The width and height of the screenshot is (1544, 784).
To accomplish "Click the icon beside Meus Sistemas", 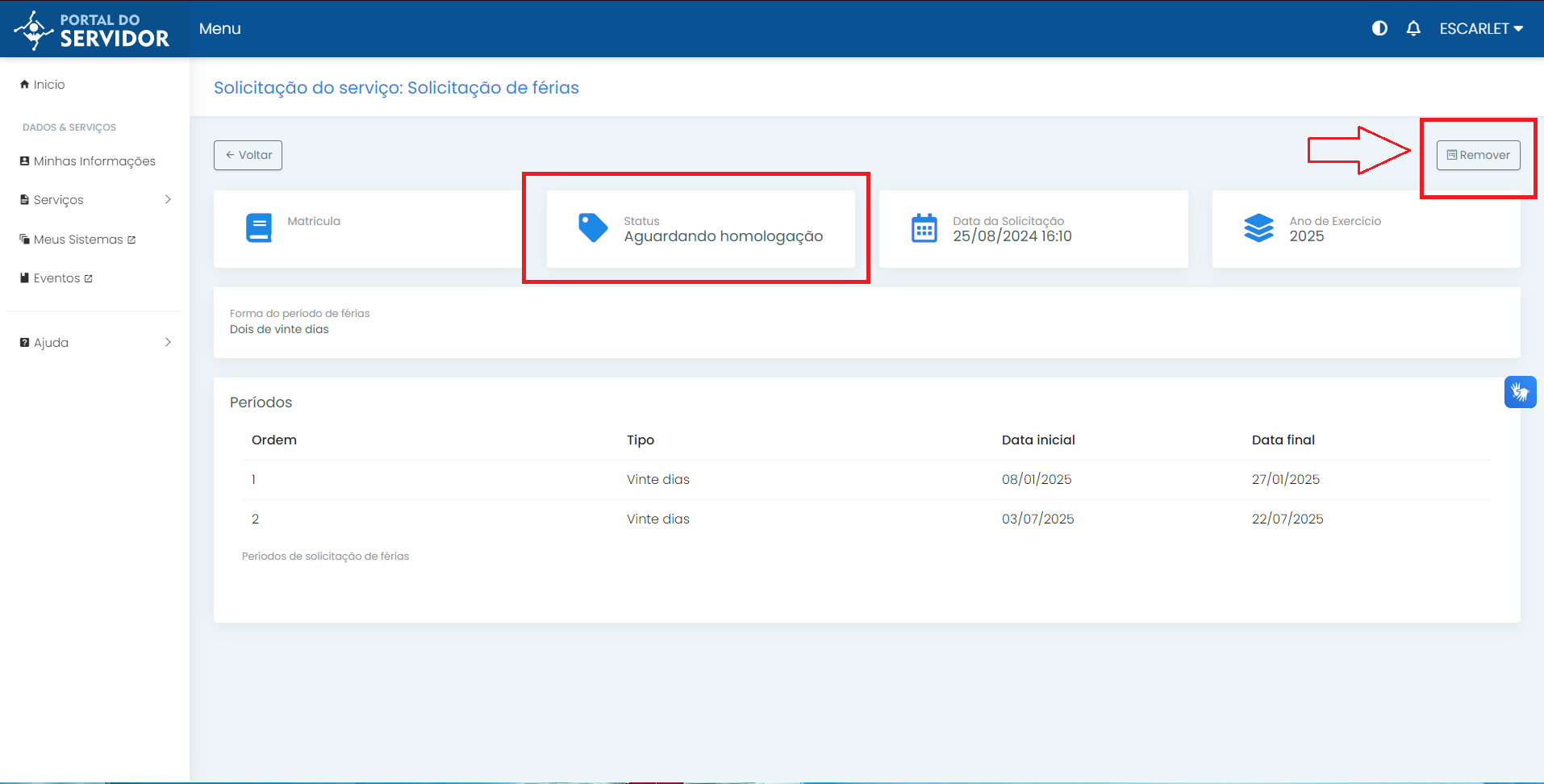I will (24, 239).
